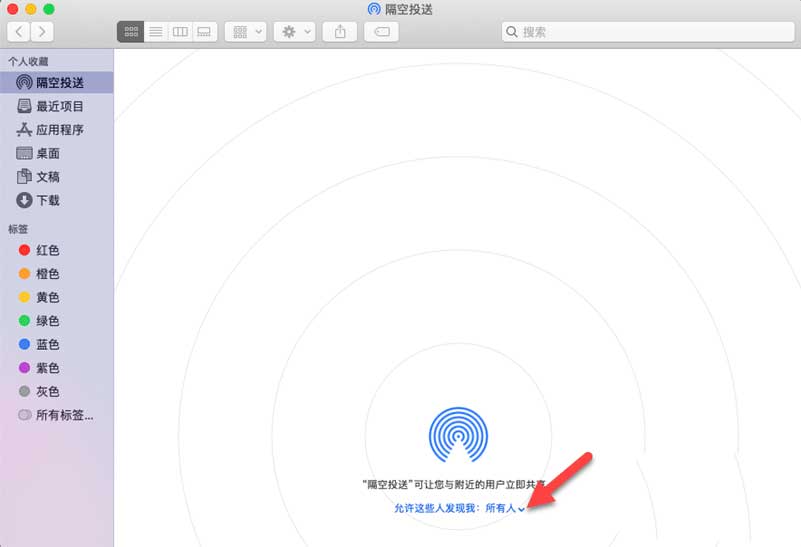Close the Finder window with red button
The image size is (801, 547).
[13, 9]
